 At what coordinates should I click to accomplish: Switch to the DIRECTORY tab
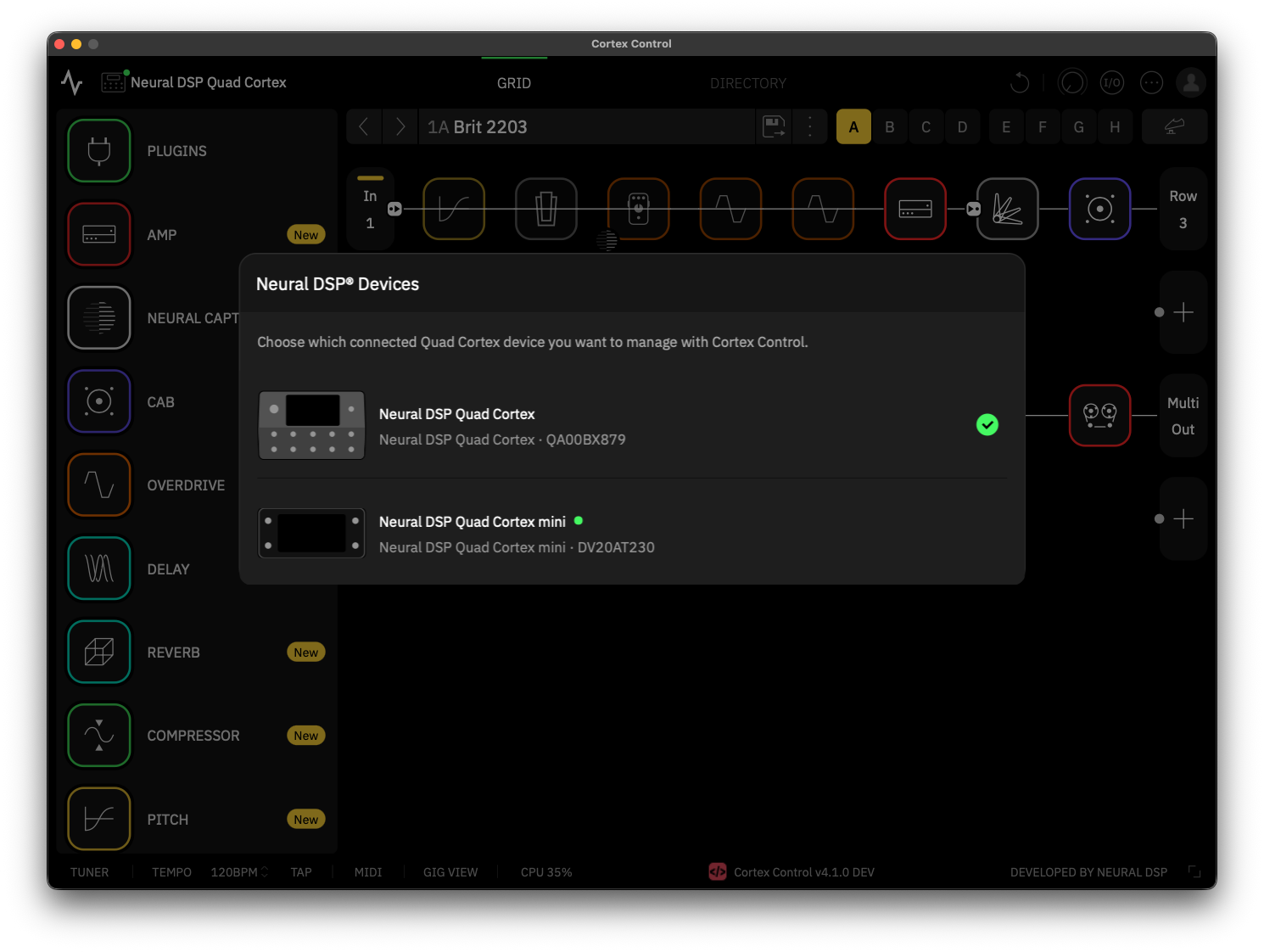pyautogui.click(x=748, y=83)
